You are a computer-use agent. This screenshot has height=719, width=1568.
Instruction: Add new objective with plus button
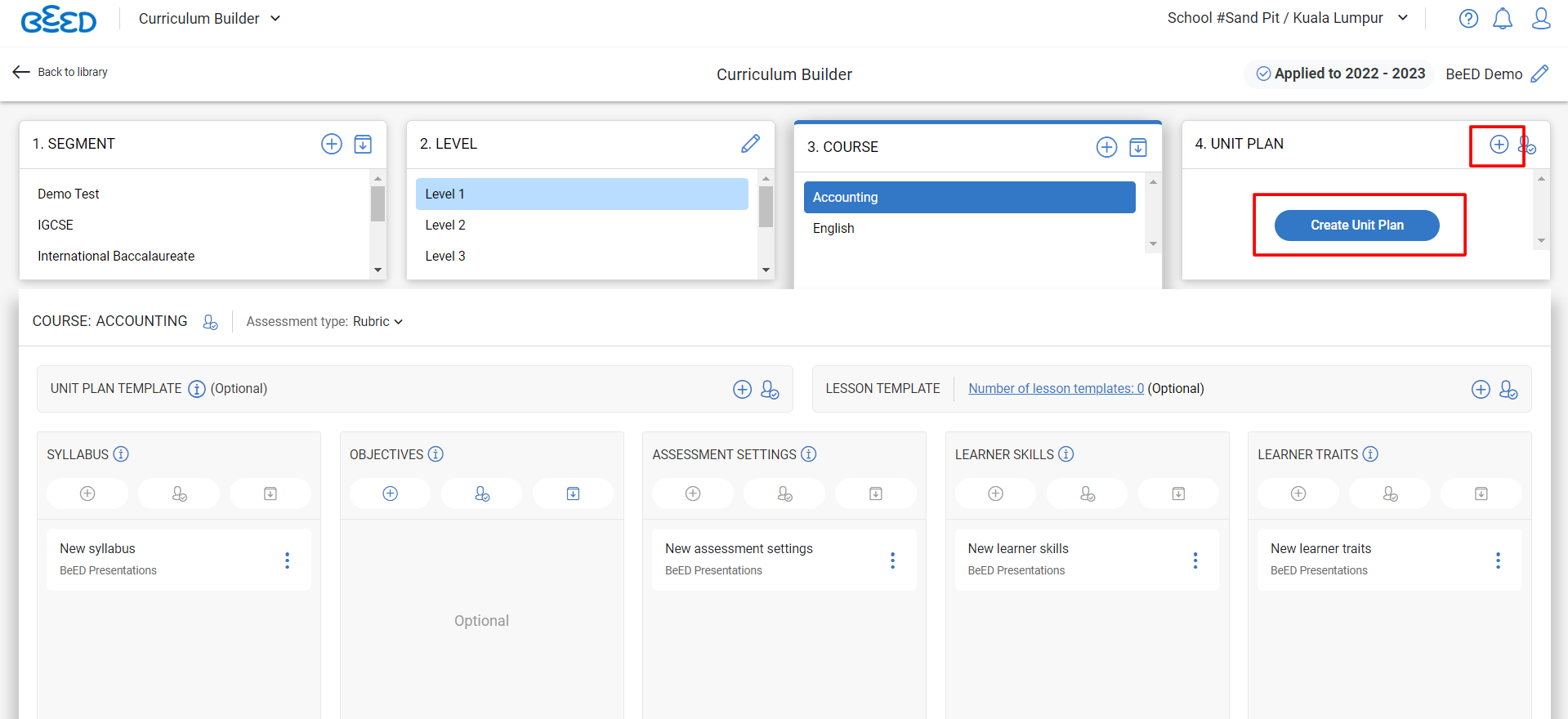(x=391, y=493)
